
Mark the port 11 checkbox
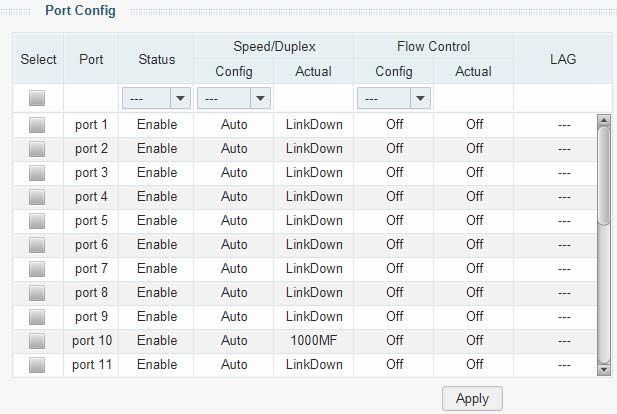click(37, 365)
